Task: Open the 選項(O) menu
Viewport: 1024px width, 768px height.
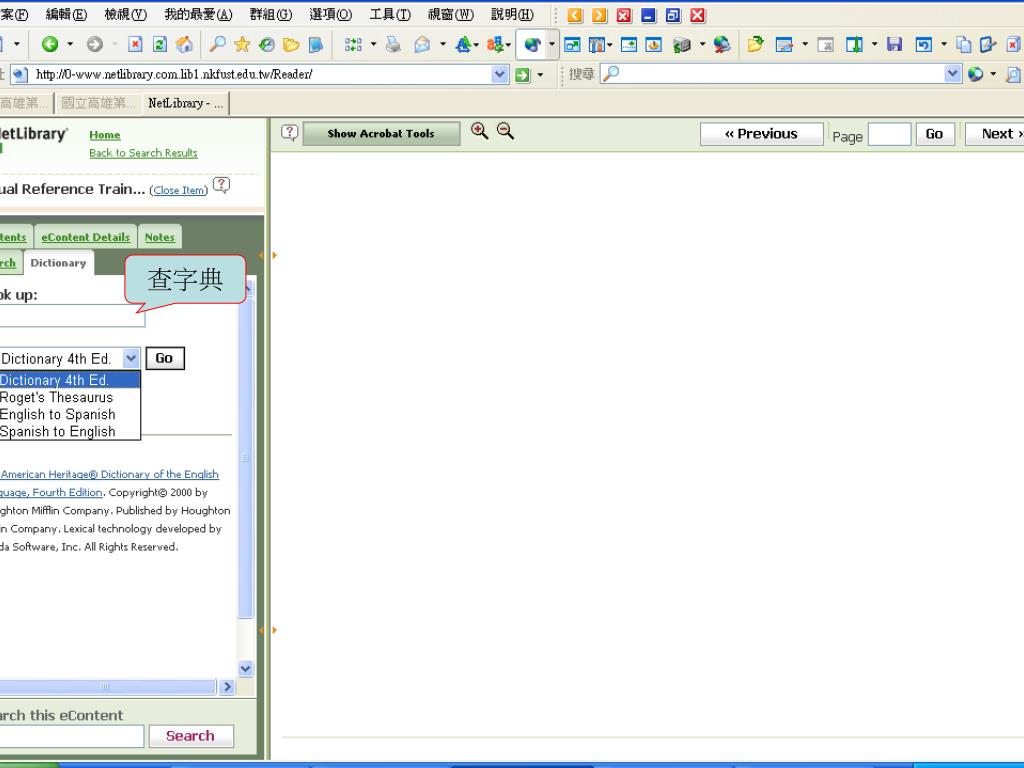Action: (x=330, y=14)
